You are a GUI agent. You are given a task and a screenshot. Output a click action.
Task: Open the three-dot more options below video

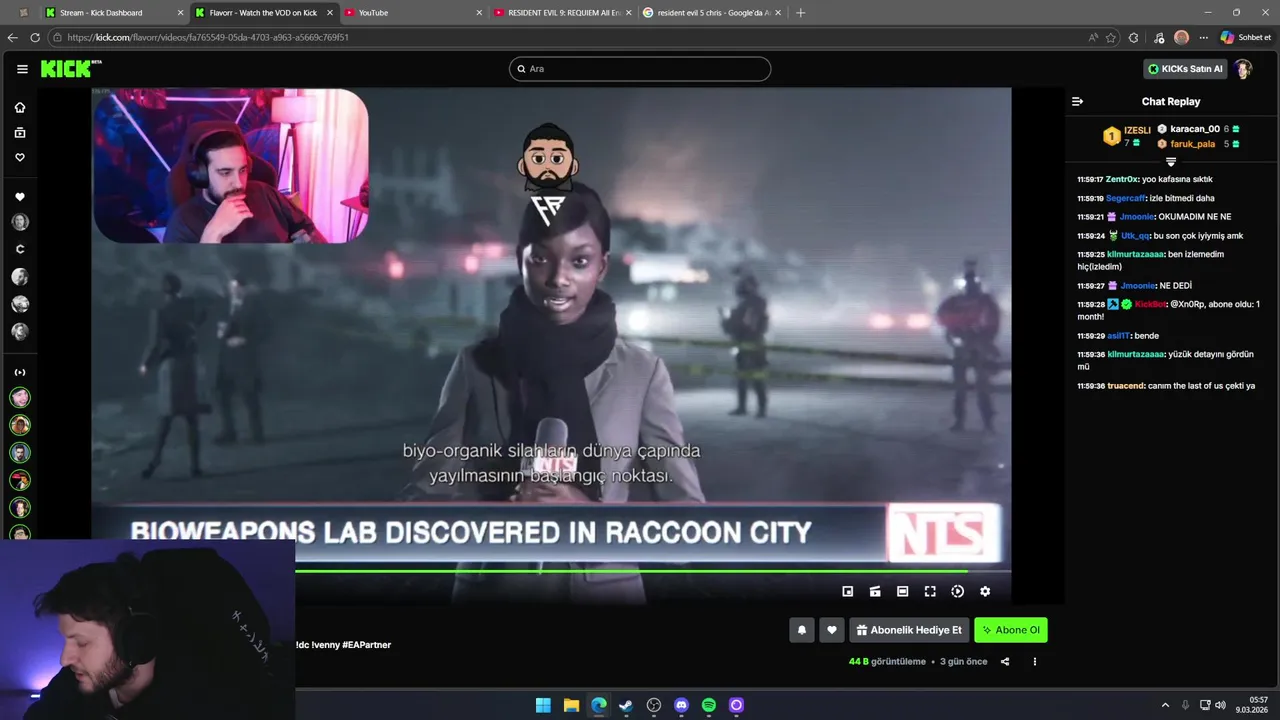tap(1034, 661)
